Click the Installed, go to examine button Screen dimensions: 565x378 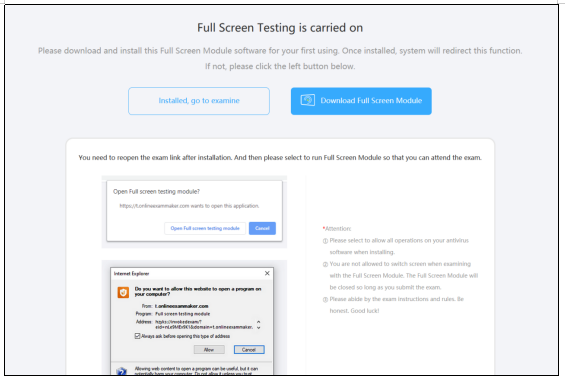(199, 101)
